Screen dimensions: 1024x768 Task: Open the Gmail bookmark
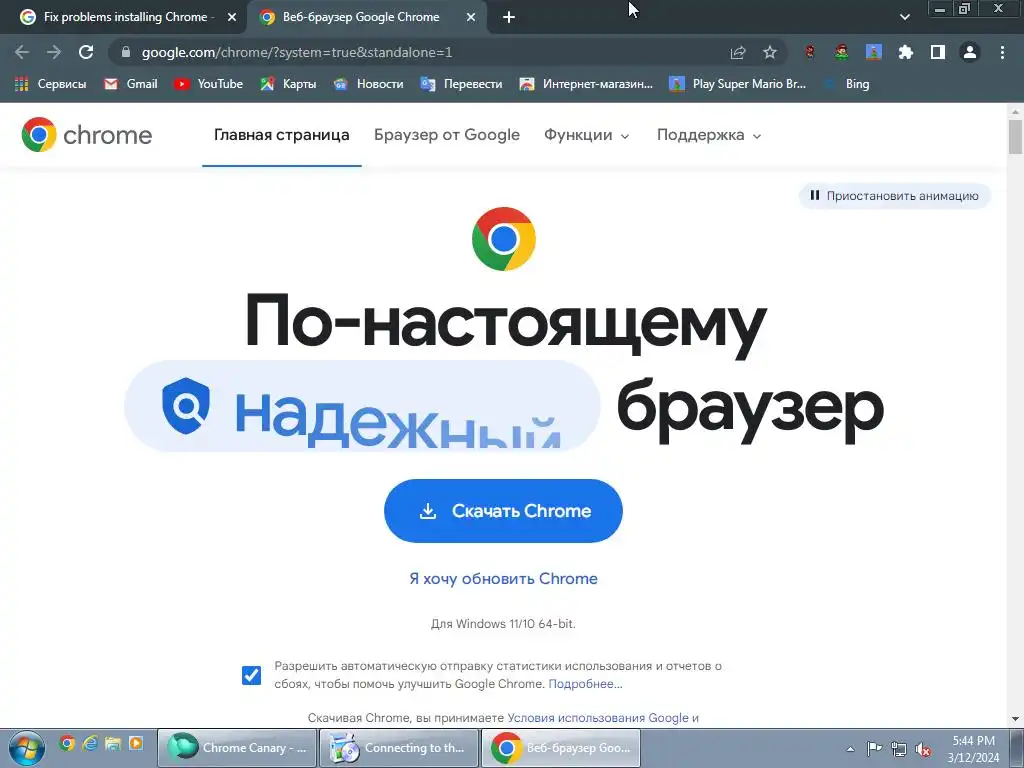tap(131, 84)
